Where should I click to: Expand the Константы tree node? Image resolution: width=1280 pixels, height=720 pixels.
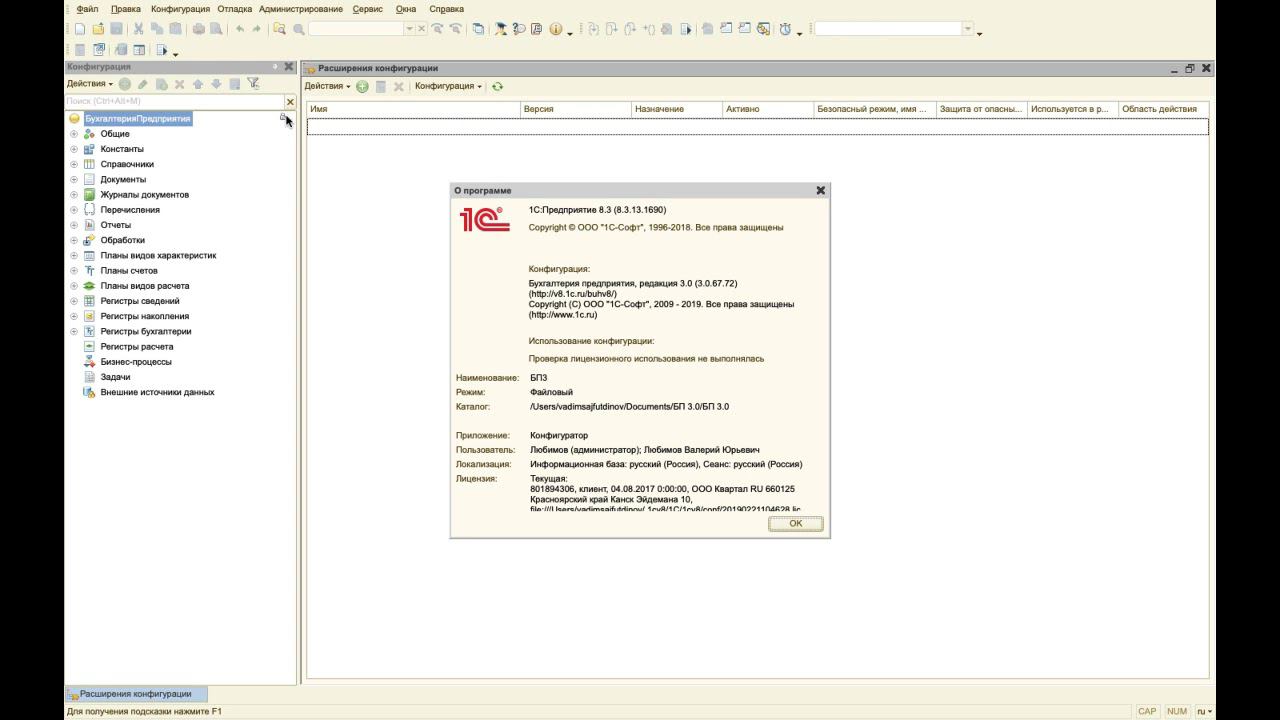point(73,149)
